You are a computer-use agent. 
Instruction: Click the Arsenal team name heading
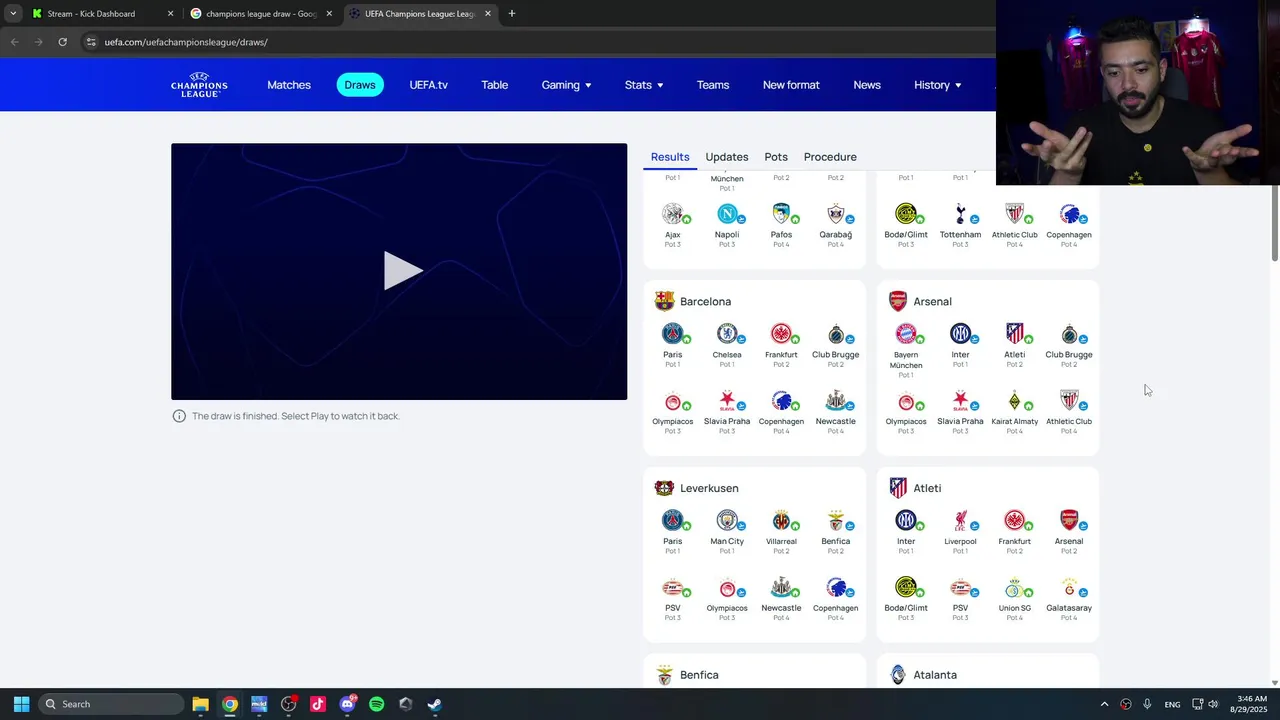pos(932,301)
